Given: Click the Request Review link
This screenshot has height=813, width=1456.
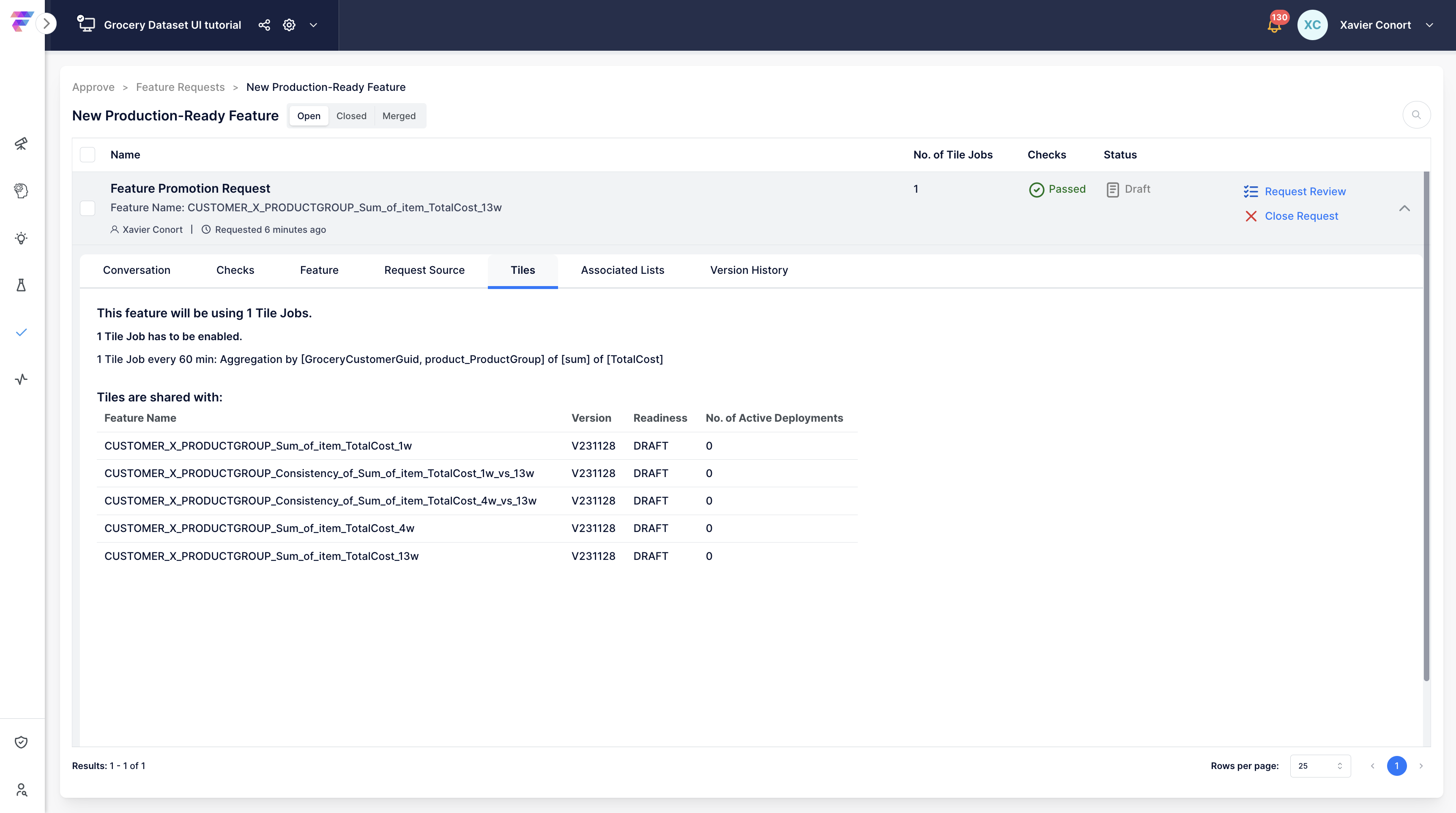Looking at the screenshot, I should click(1305, 191).
